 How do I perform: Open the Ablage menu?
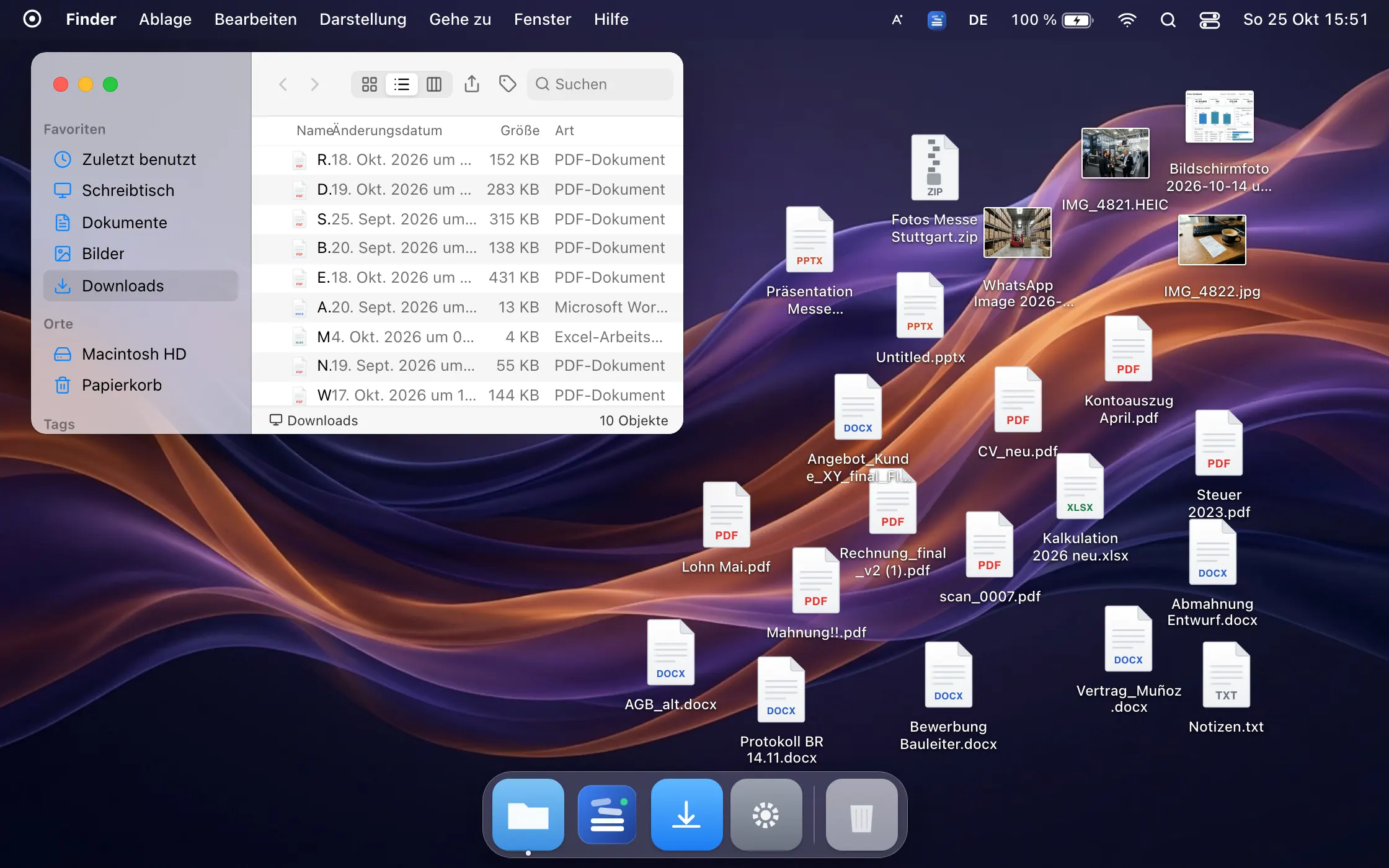[165, 19]
